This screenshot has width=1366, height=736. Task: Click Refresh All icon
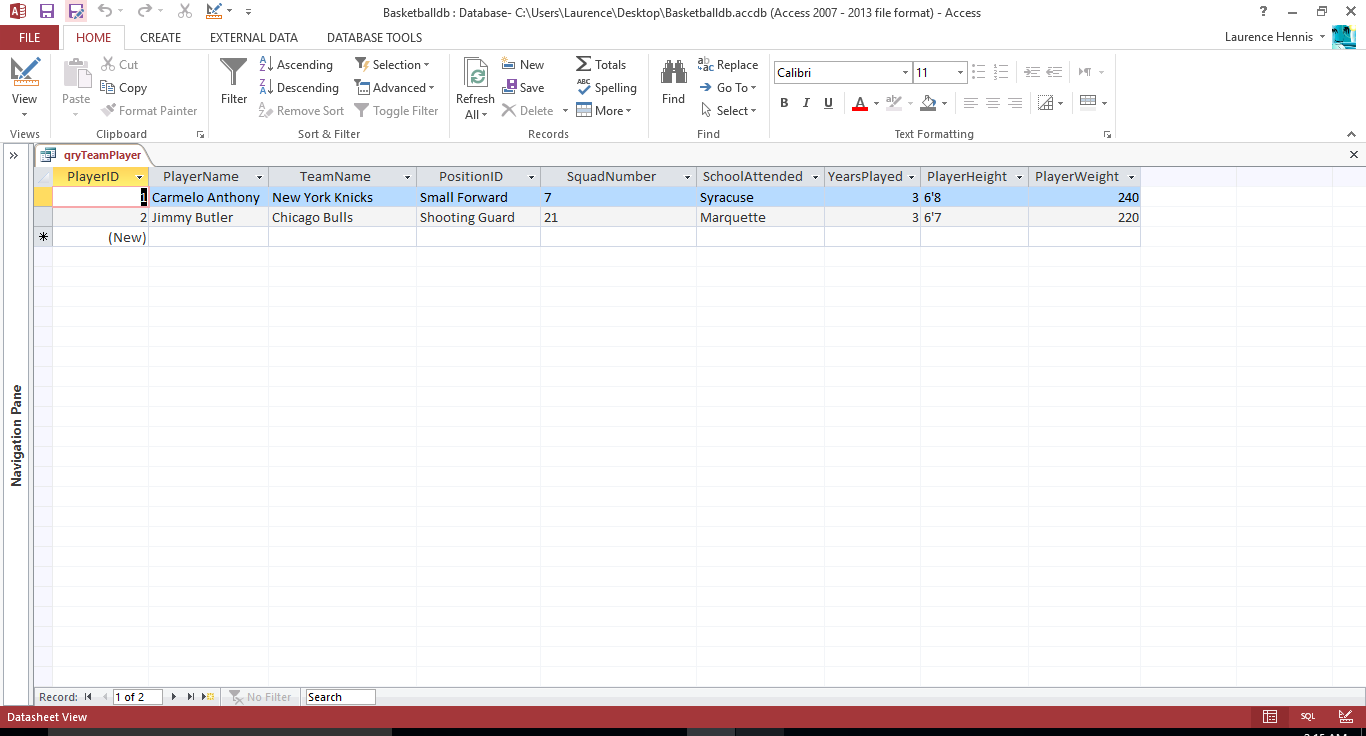477,73
